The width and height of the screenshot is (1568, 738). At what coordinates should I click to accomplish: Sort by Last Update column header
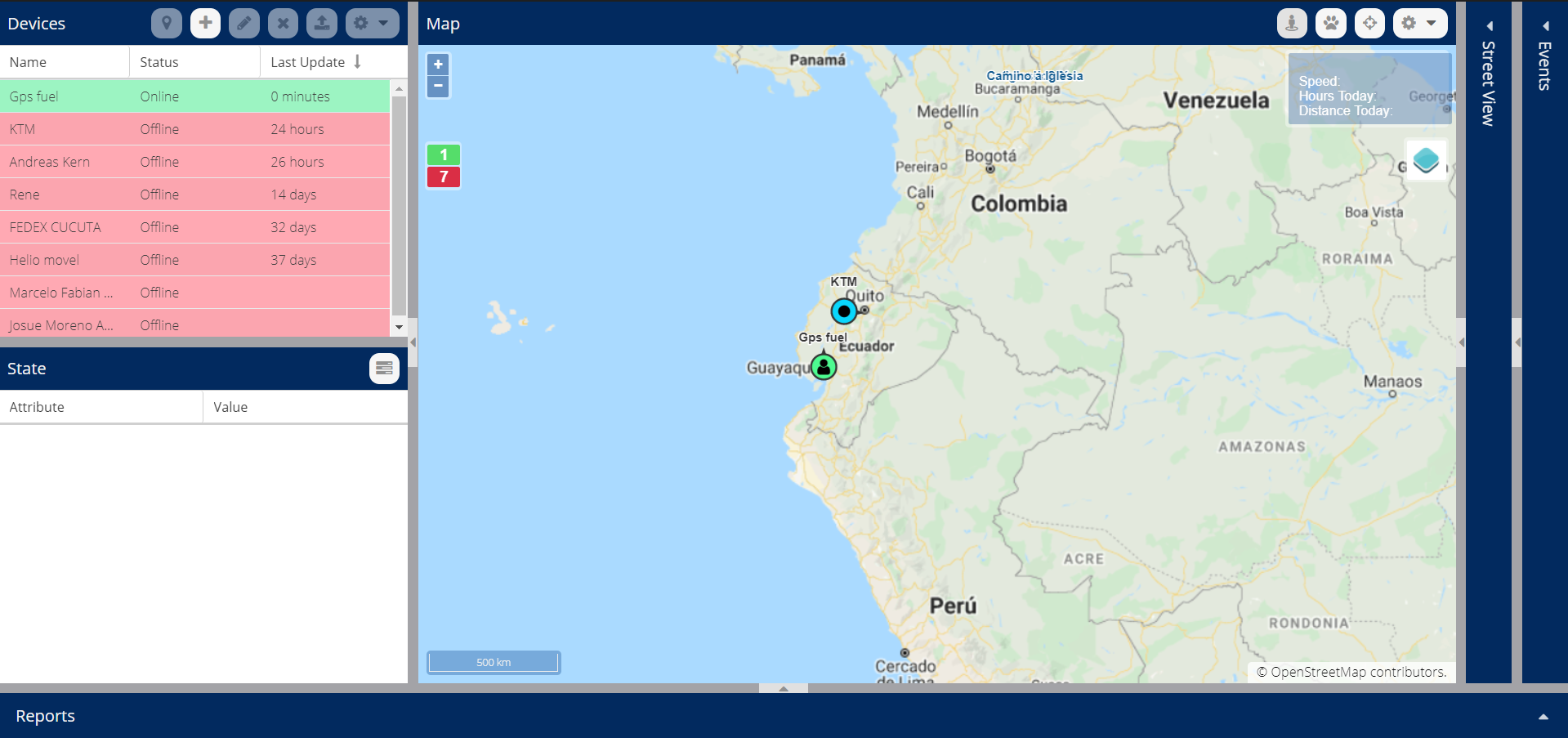333,62
